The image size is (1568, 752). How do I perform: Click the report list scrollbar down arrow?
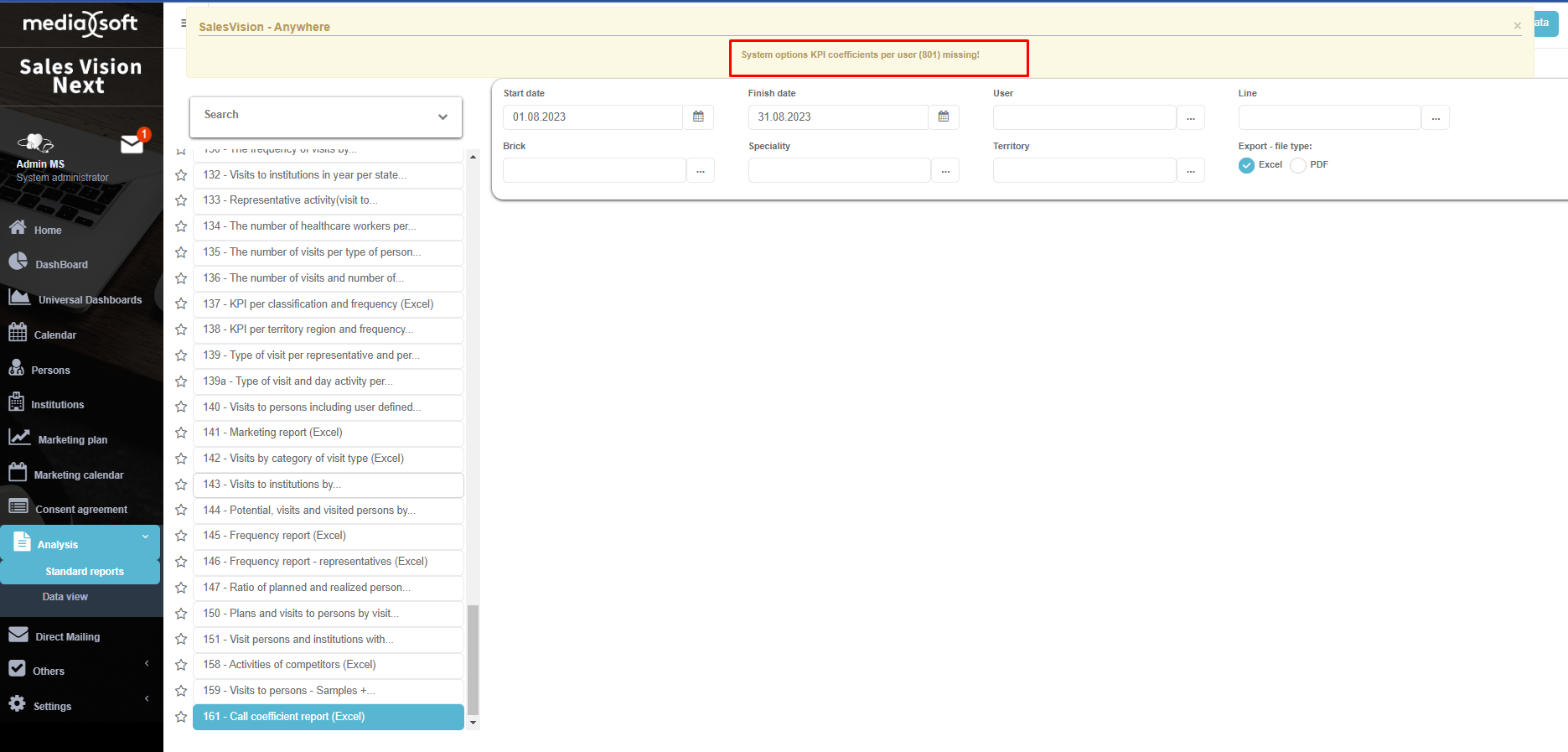473,722
